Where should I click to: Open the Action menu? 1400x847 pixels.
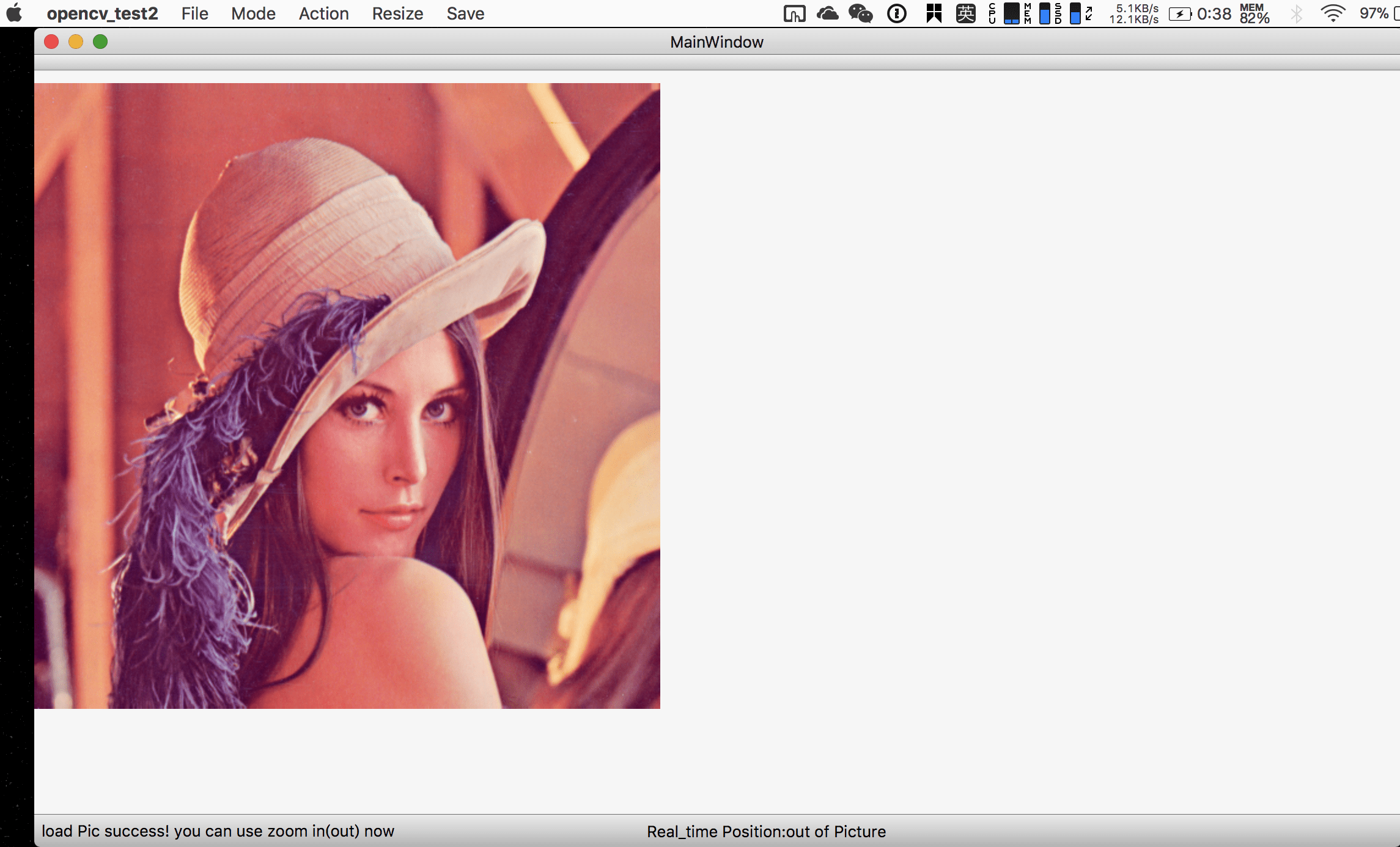(x=323, y=13)
